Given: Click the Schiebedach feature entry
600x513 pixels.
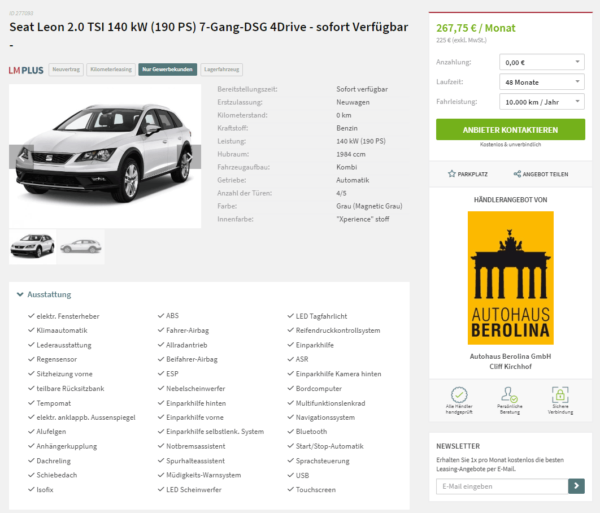Looking at the screenshot, I should [57, 475].
